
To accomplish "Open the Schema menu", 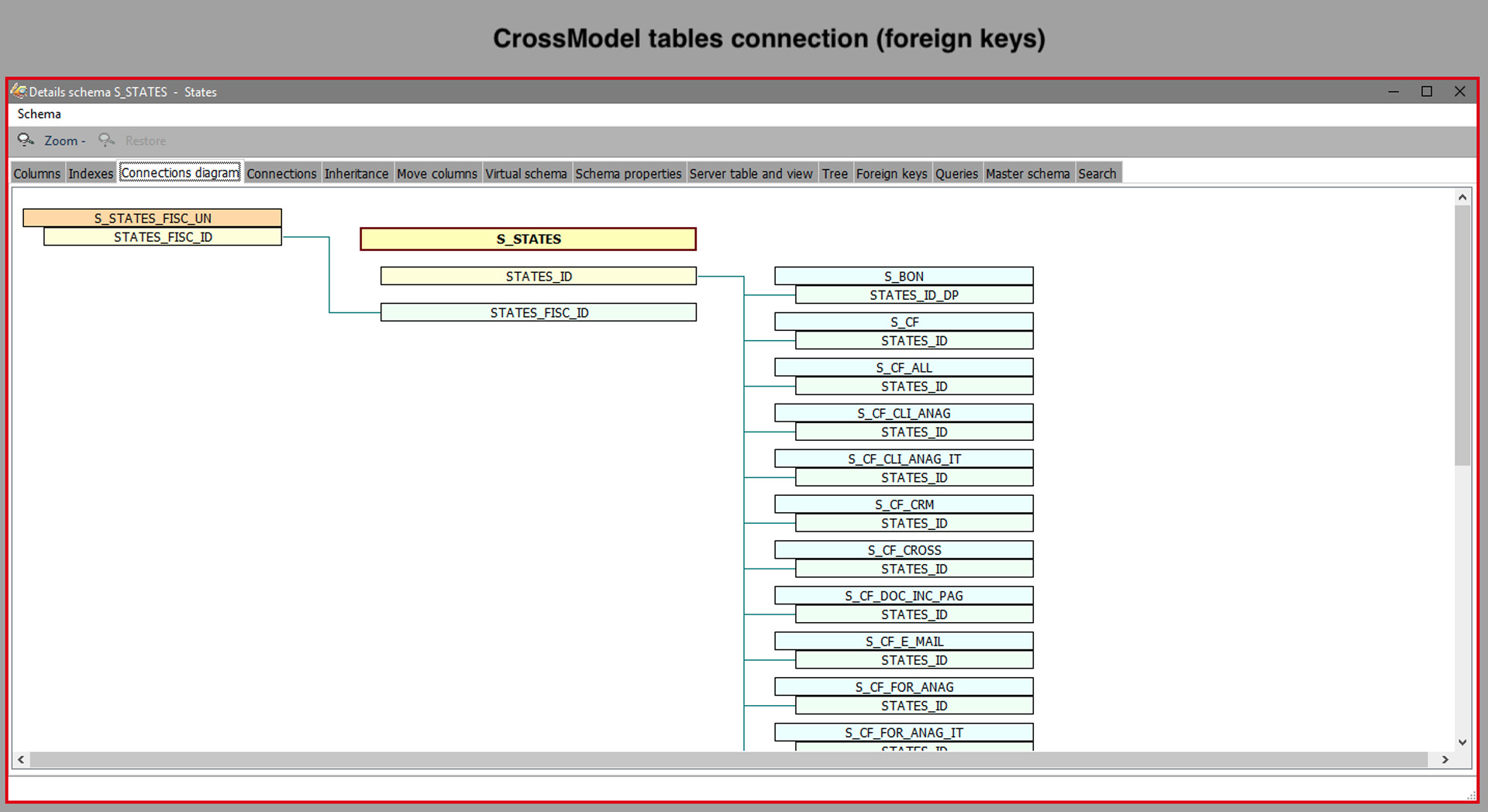I will pyautogui.click(x=39, y=114).
